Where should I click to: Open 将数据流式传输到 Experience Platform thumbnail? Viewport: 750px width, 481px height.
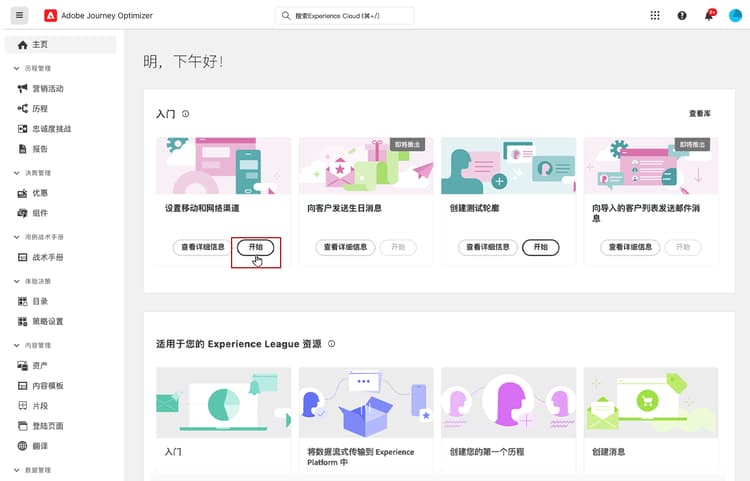click(x=366, y=403)
